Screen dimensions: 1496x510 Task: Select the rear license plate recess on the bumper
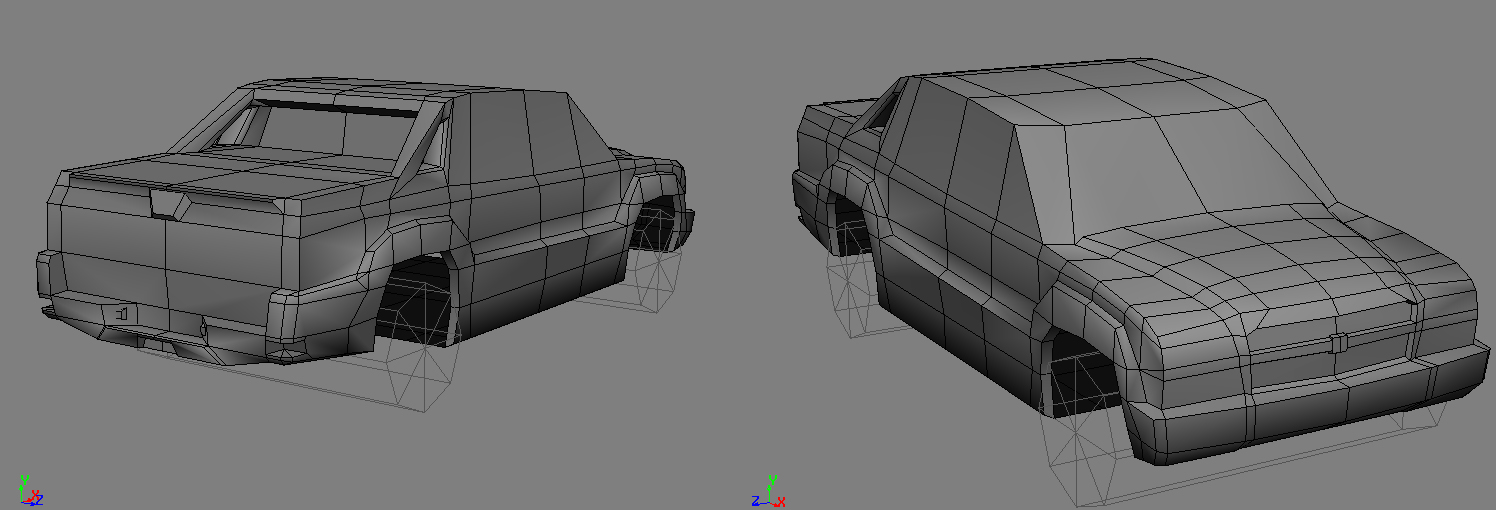[x=121, y=314]
